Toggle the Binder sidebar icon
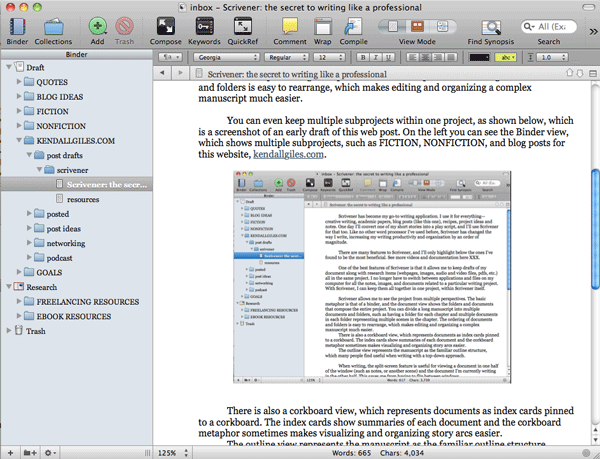The width and height of the screenshot is (600, 459). click(17, 27)
